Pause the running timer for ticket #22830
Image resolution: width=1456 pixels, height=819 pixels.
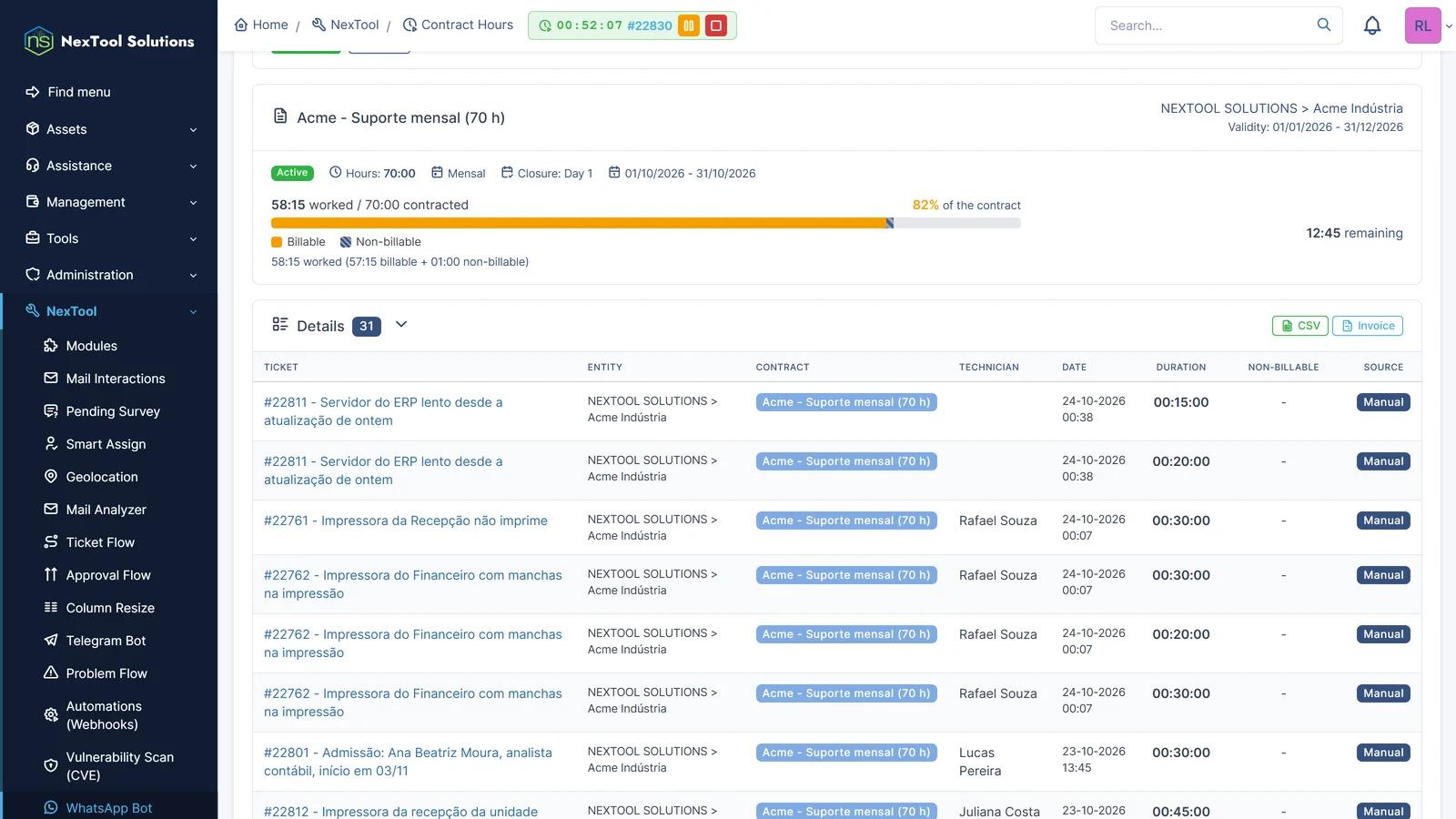689,25
